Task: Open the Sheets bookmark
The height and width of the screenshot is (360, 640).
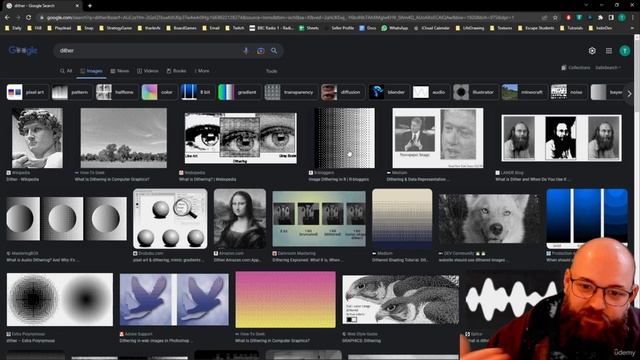Action: pyautogui.click(x=309, y=28)
